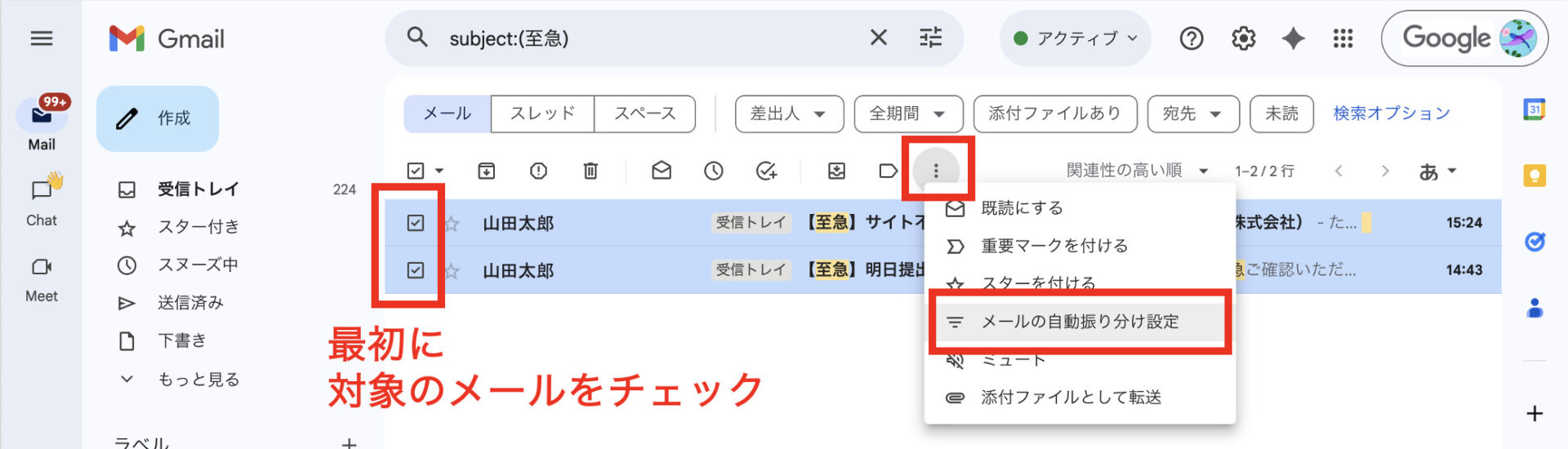
Task: Expand the select-all dropdown arrow
Action: 439,171
